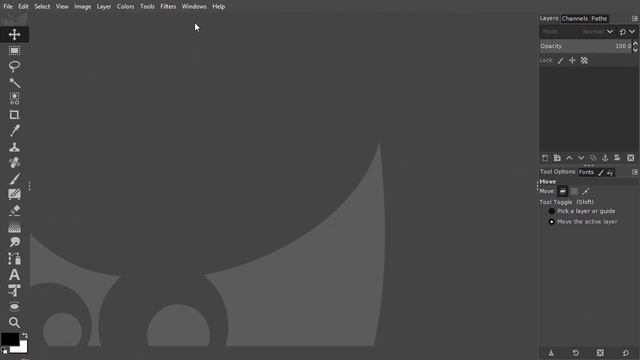
Task: Toggle lock position and size in Layers
Action: pyautogui.click(x=572, y=60)
